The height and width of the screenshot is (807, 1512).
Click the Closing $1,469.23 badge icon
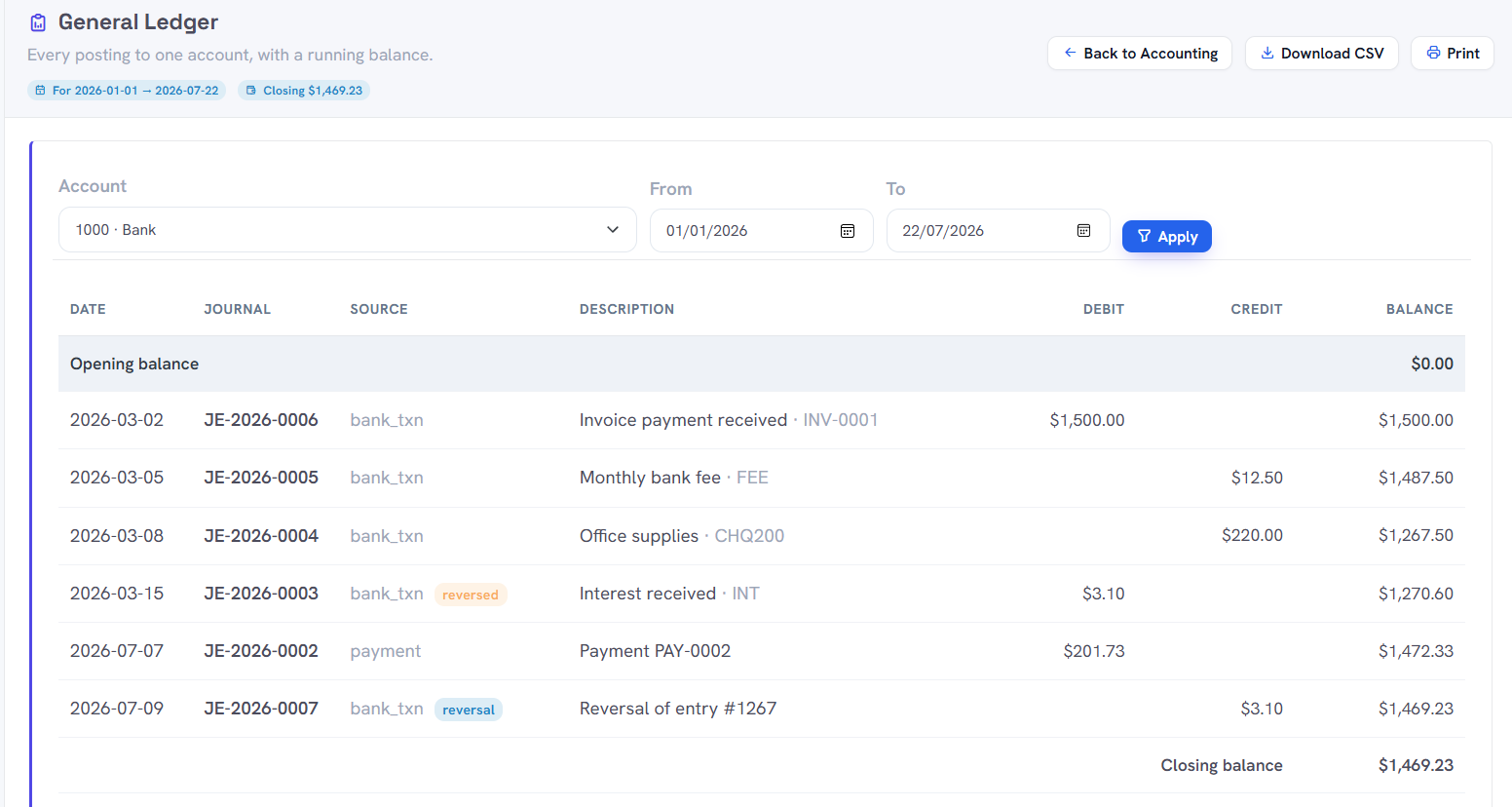(251, 91)
